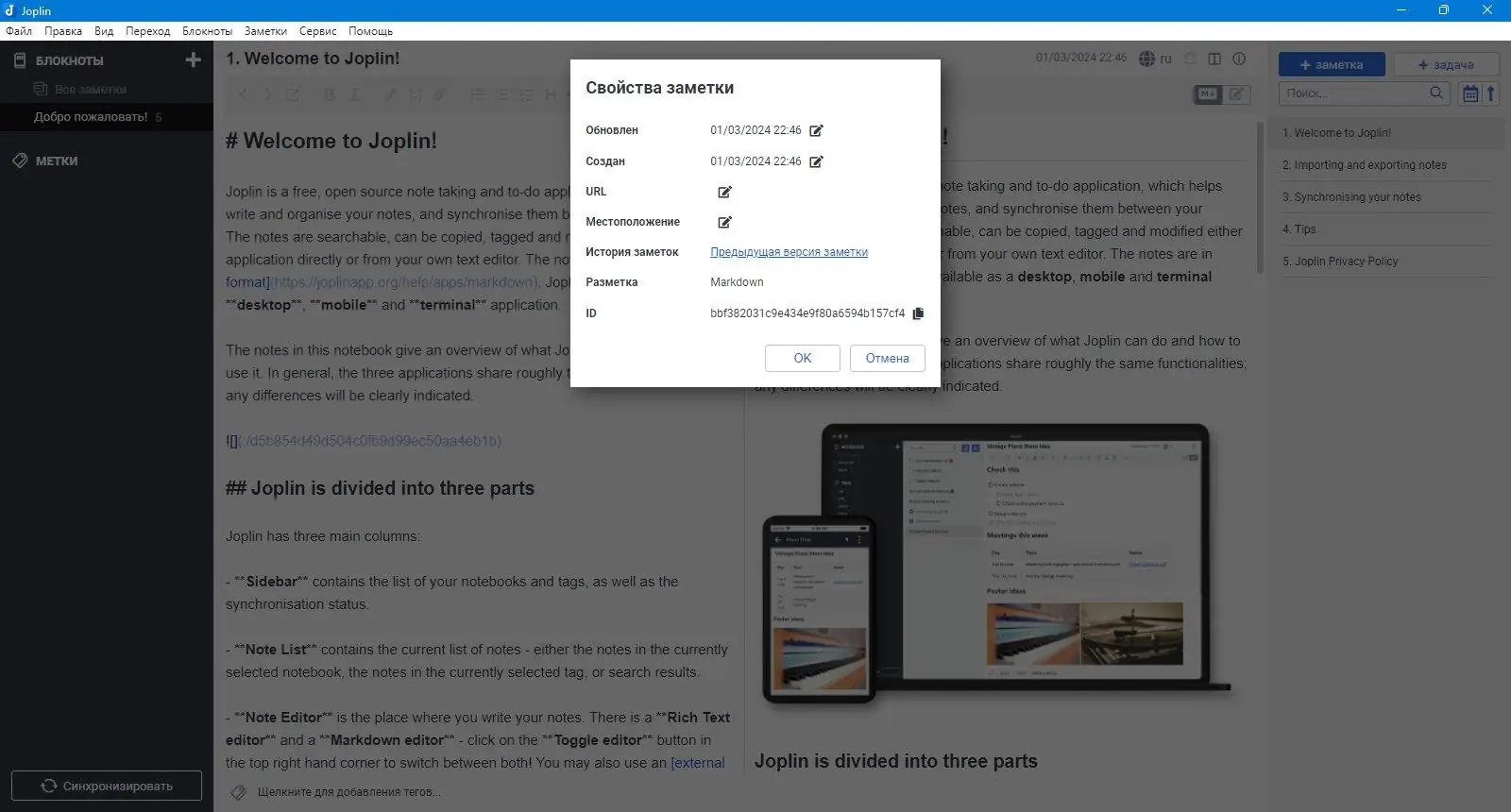Switch to Markdown editor mode

pyautogui.click(x=1208, y=94)
